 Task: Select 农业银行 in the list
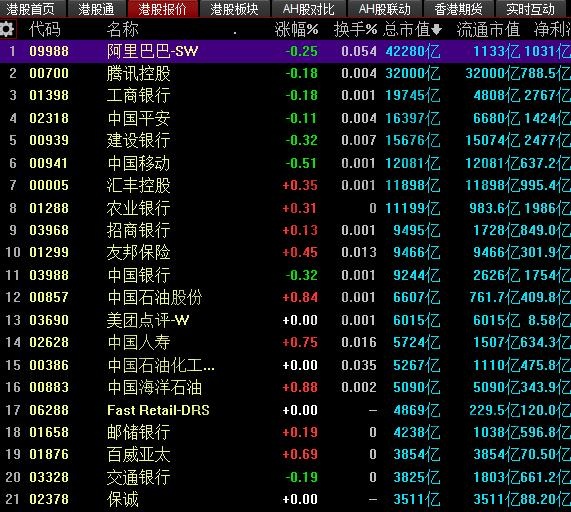138,208
